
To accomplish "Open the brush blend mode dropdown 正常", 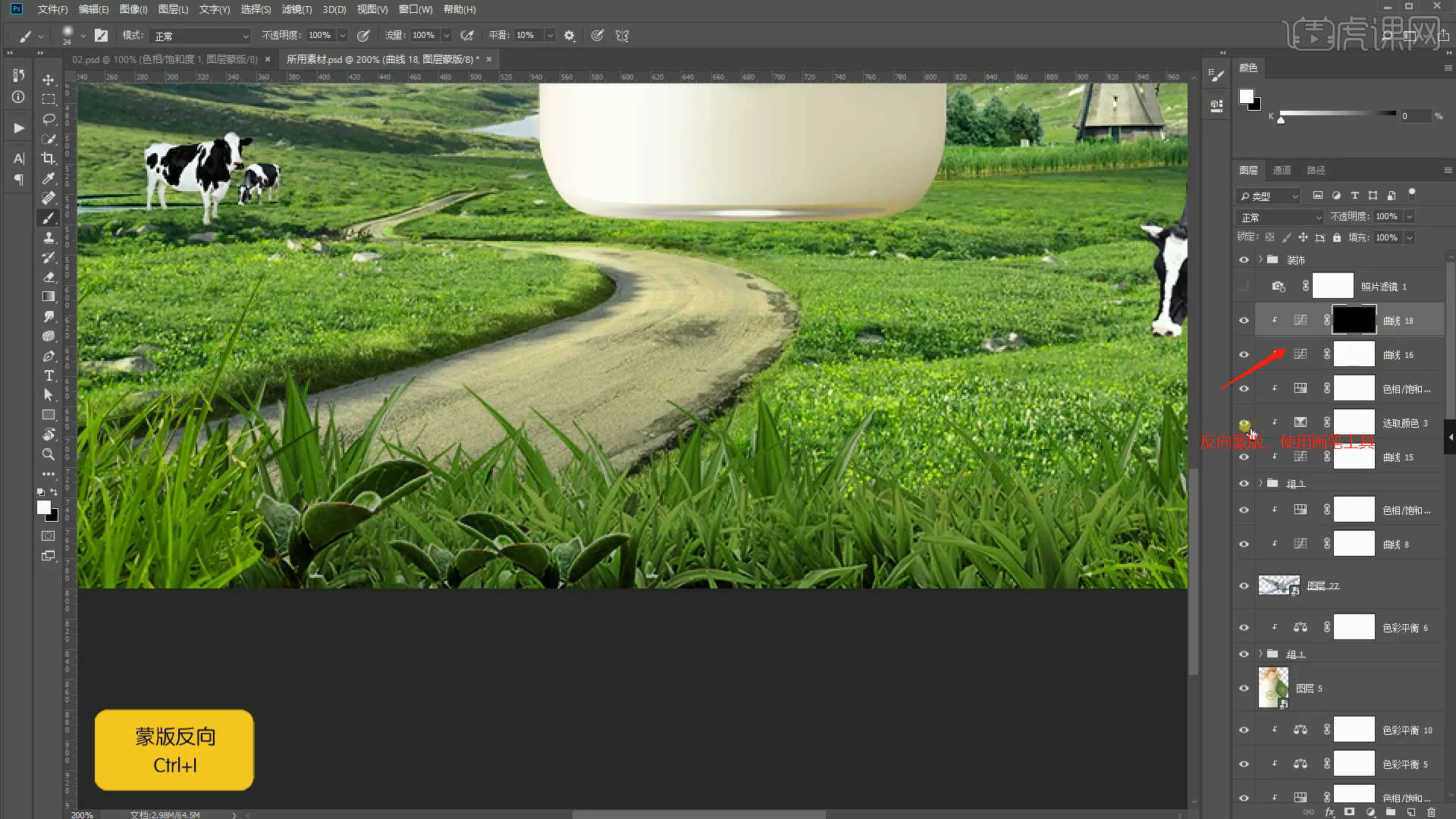I will pos(200,36).
